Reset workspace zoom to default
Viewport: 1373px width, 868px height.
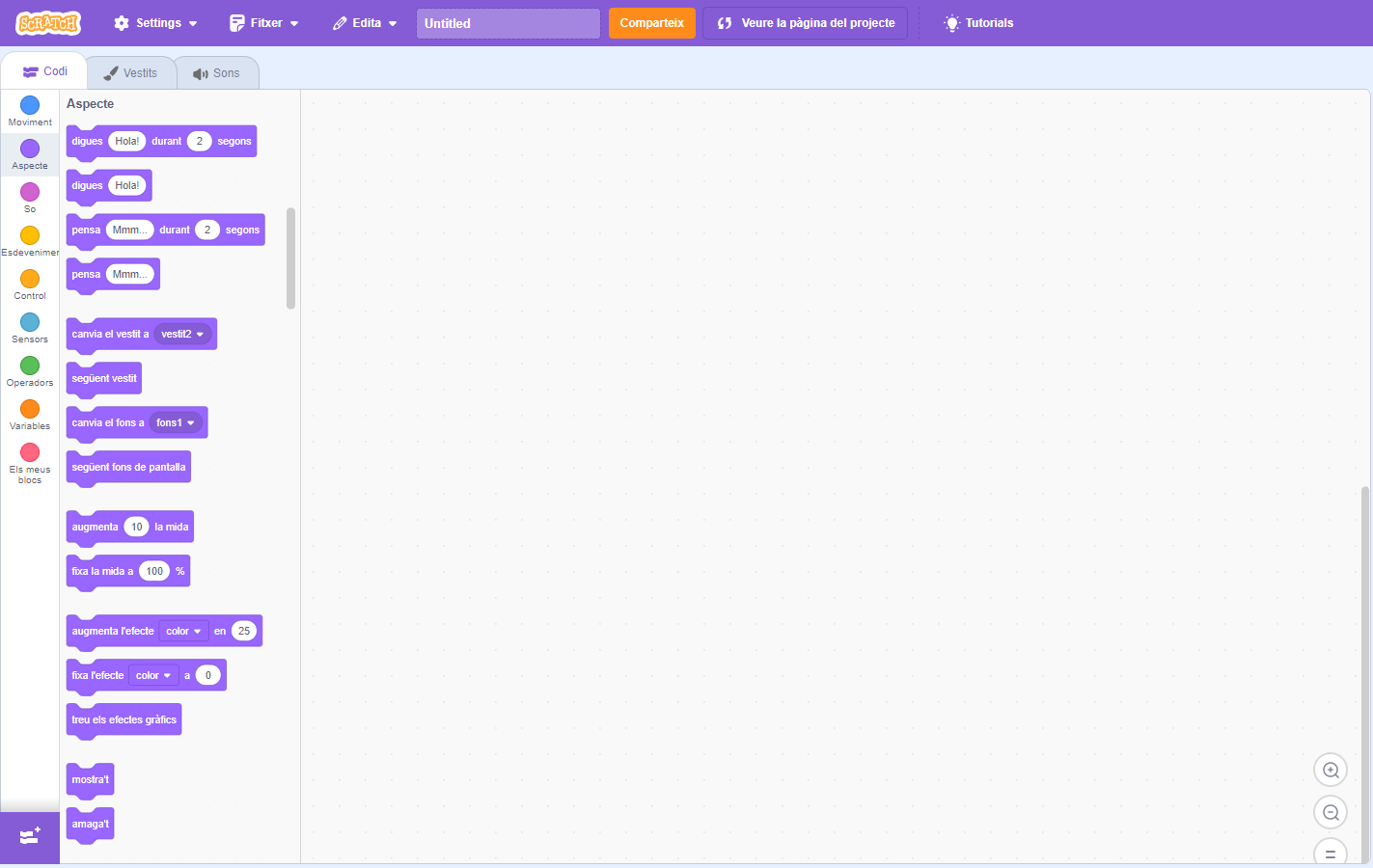pos(1331,853)
